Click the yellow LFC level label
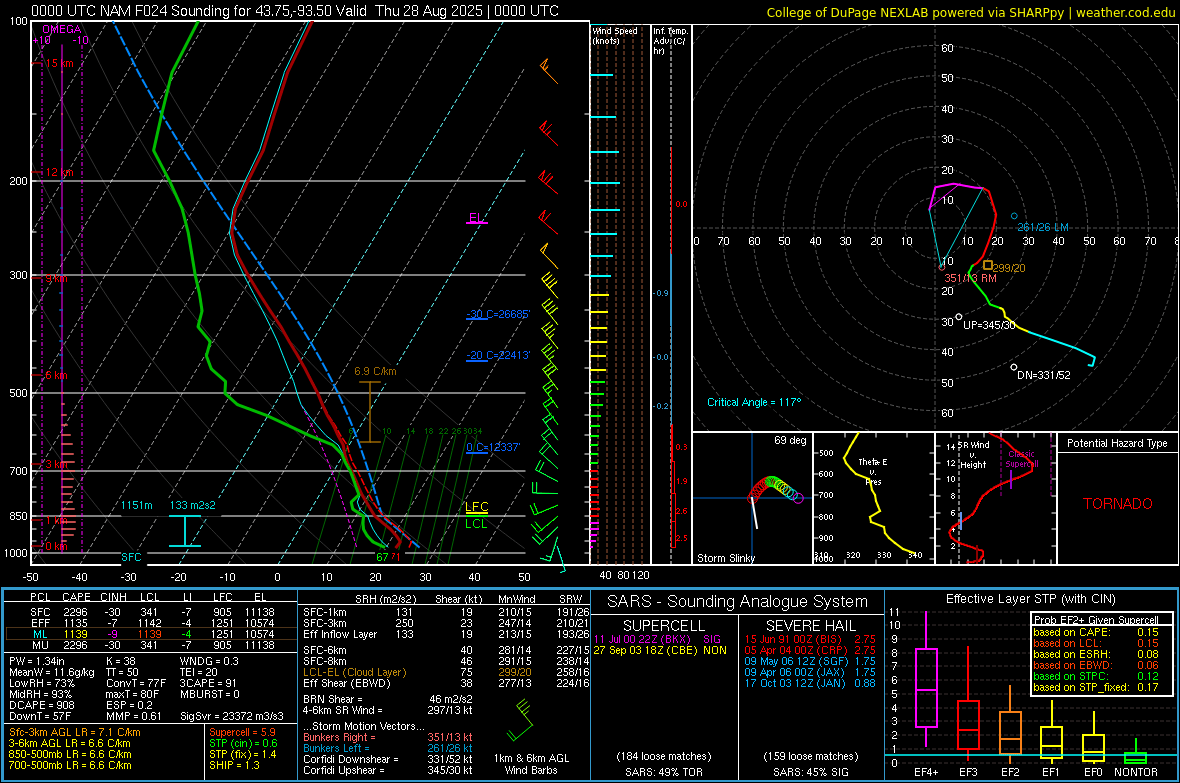 (476, 507)
